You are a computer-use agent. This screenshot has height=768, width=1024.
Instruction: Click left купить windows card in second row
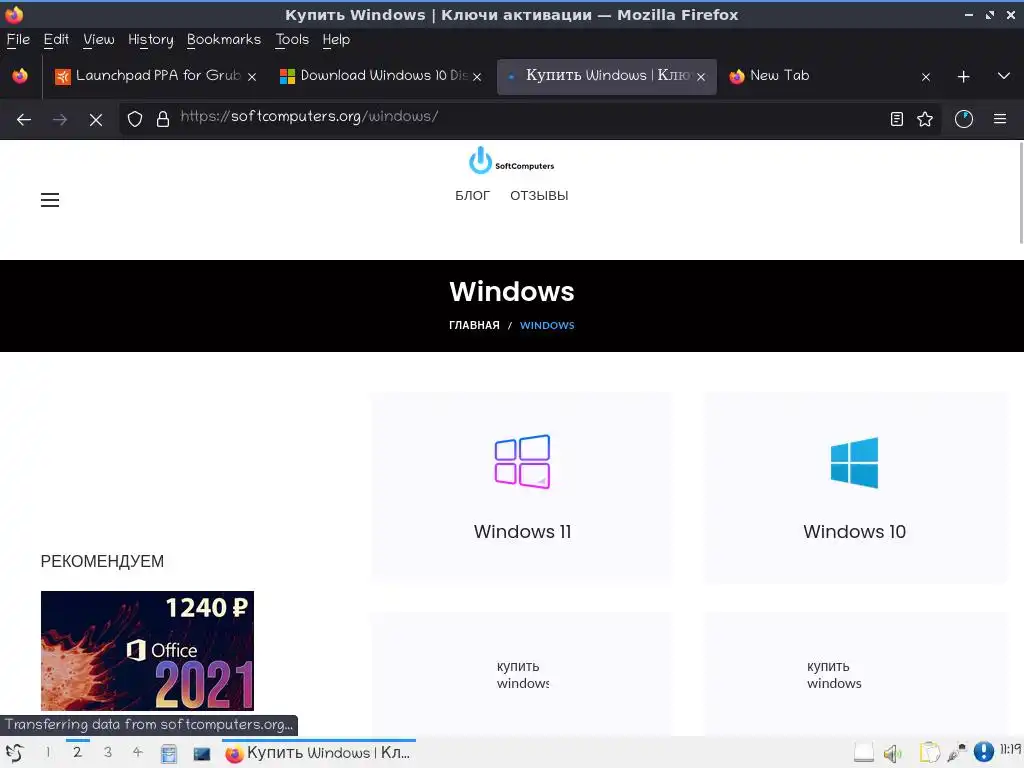click(x=522, y=674)
